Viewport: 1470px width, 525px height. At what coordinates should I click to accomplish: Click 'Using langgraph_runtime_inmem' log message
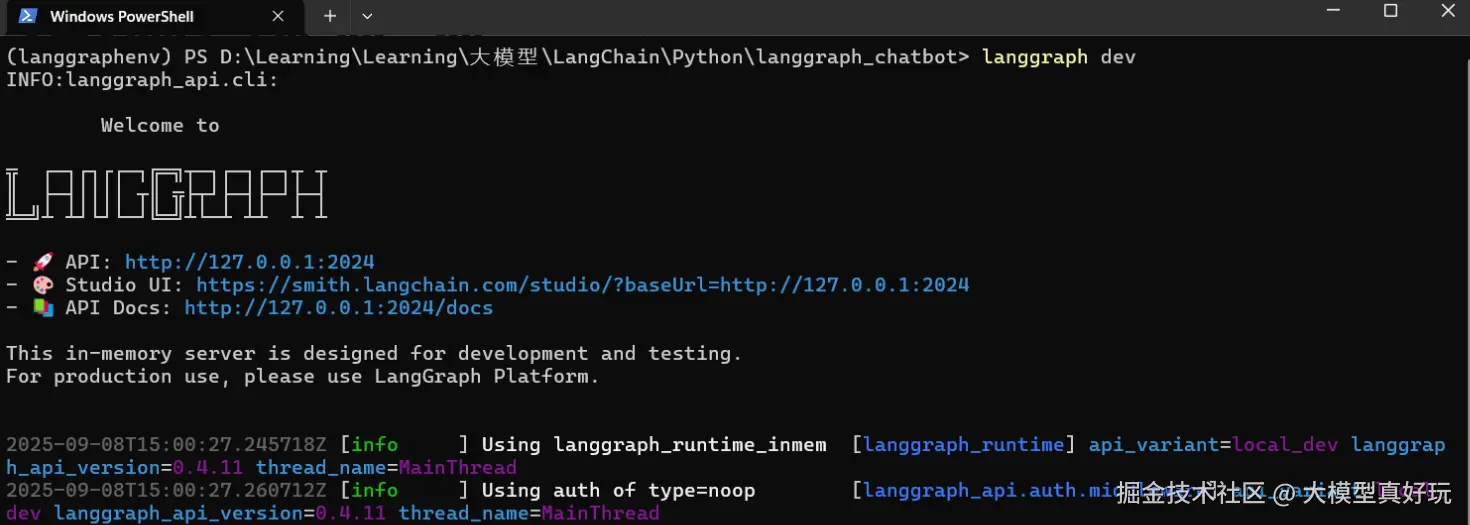coord(654,445)
